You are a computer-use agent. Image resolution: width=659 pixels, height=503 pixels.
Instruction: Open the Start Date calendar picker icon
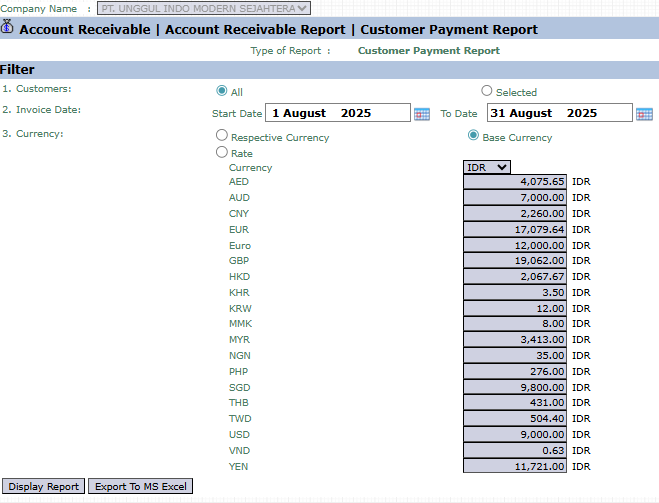[x=422, y=114]
